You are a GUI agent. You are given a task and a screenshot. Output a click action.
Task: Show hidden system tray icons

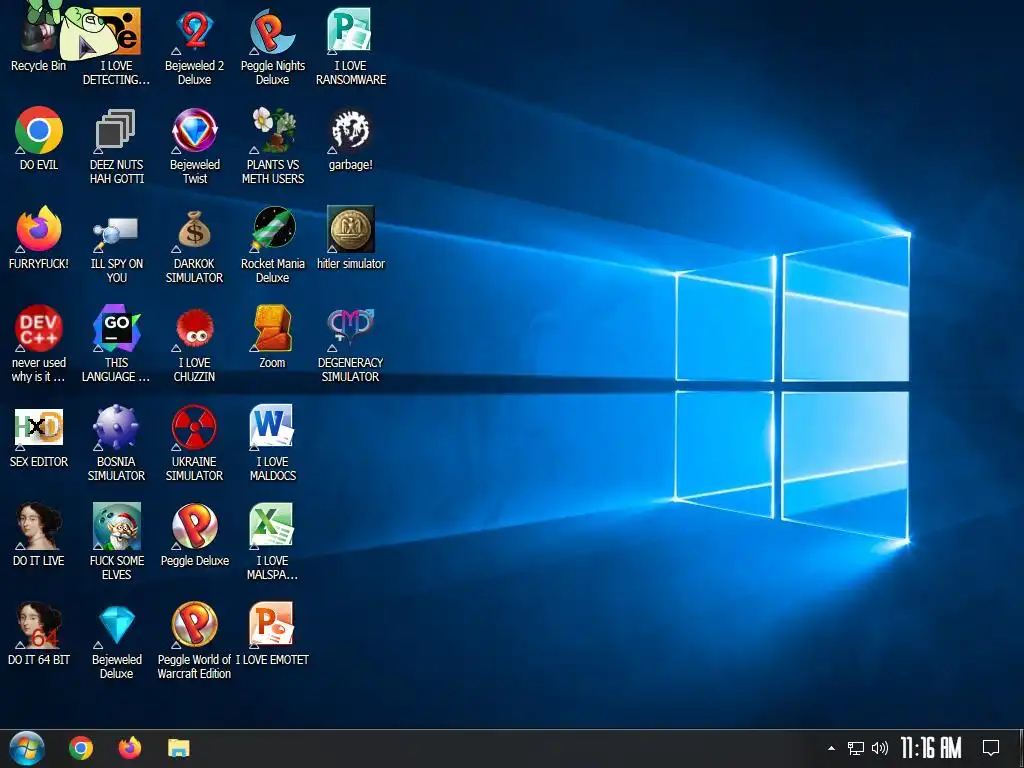coord(831,748)
